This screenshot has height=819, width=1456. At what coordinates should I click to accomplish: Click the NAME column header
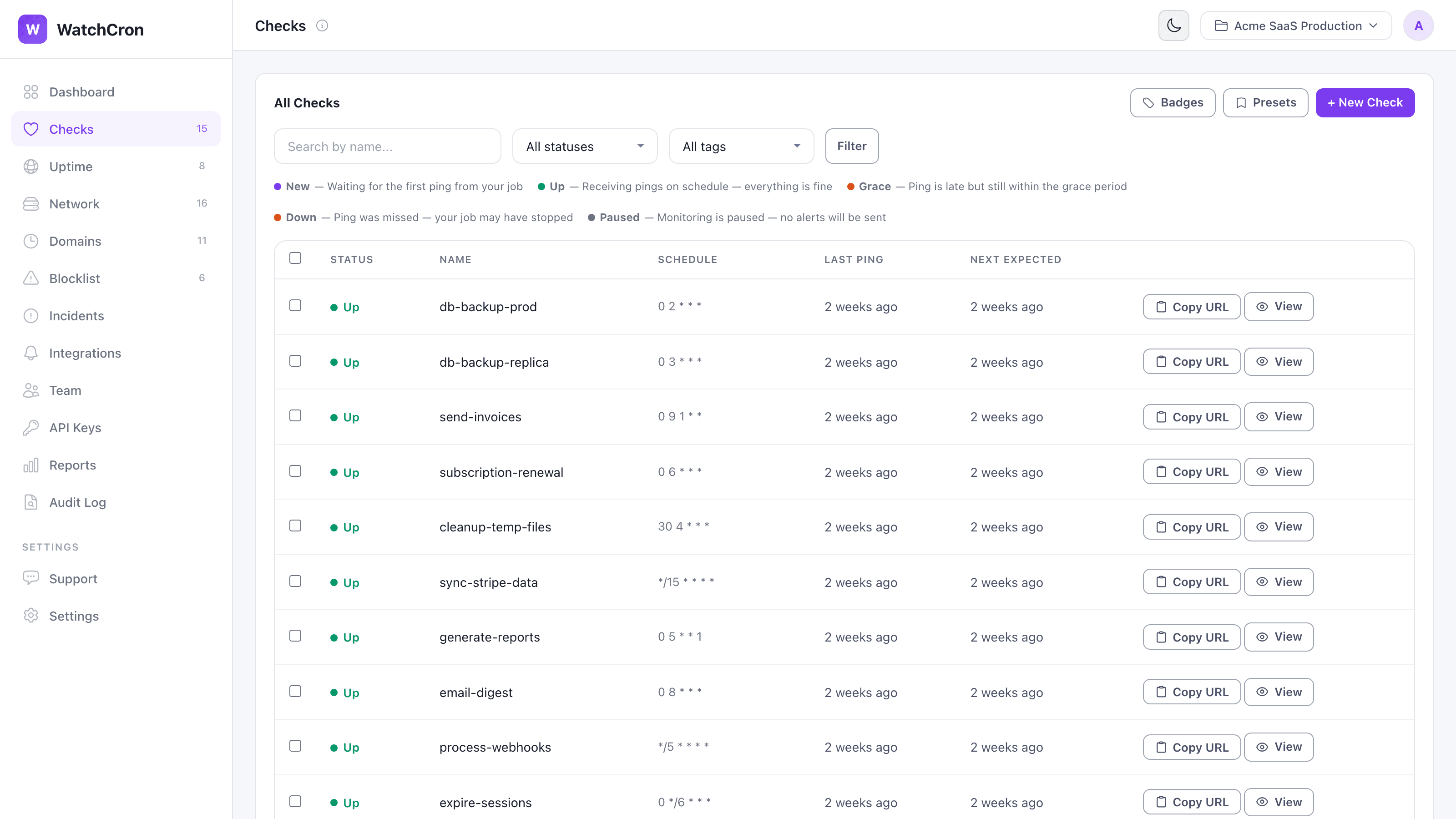pos(455,259)
